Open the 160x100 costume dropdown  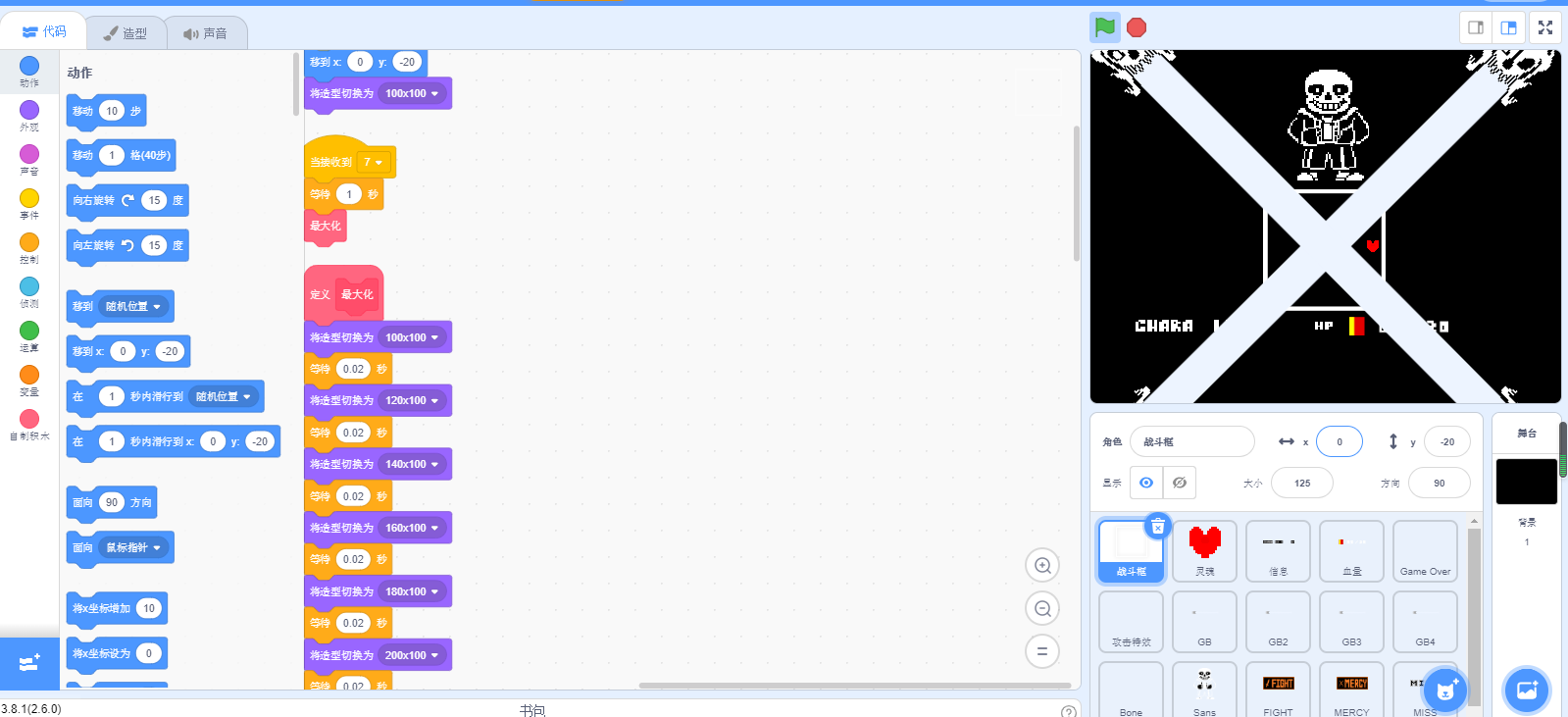(x=412, y=528)
